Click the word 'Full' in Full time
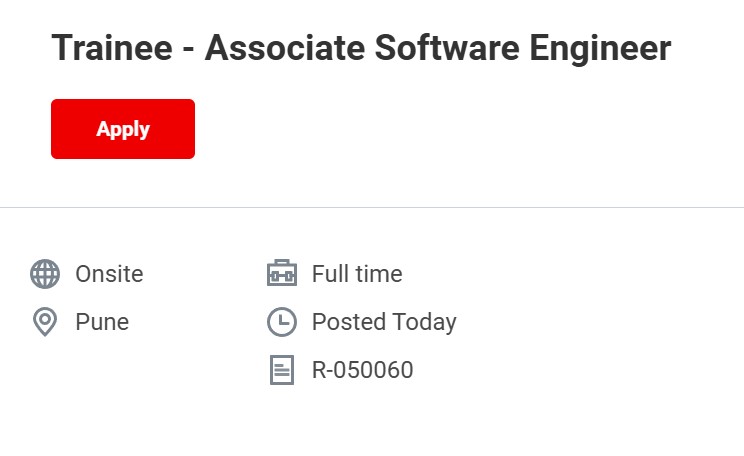The height and width of the screenshot is (456, 744). click(330, 274)
